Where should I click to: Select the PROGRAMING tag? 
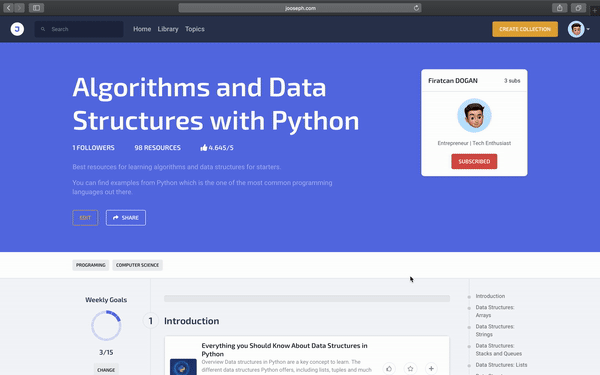point(91,265)
